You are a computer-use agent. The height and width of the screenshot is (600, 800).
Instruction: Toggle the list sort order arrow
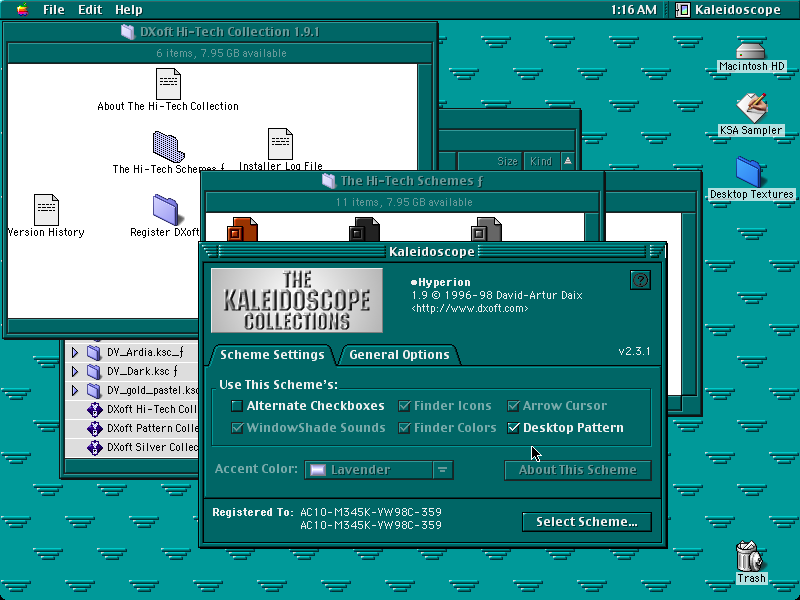pyautogui.click(x=567, y=162)
